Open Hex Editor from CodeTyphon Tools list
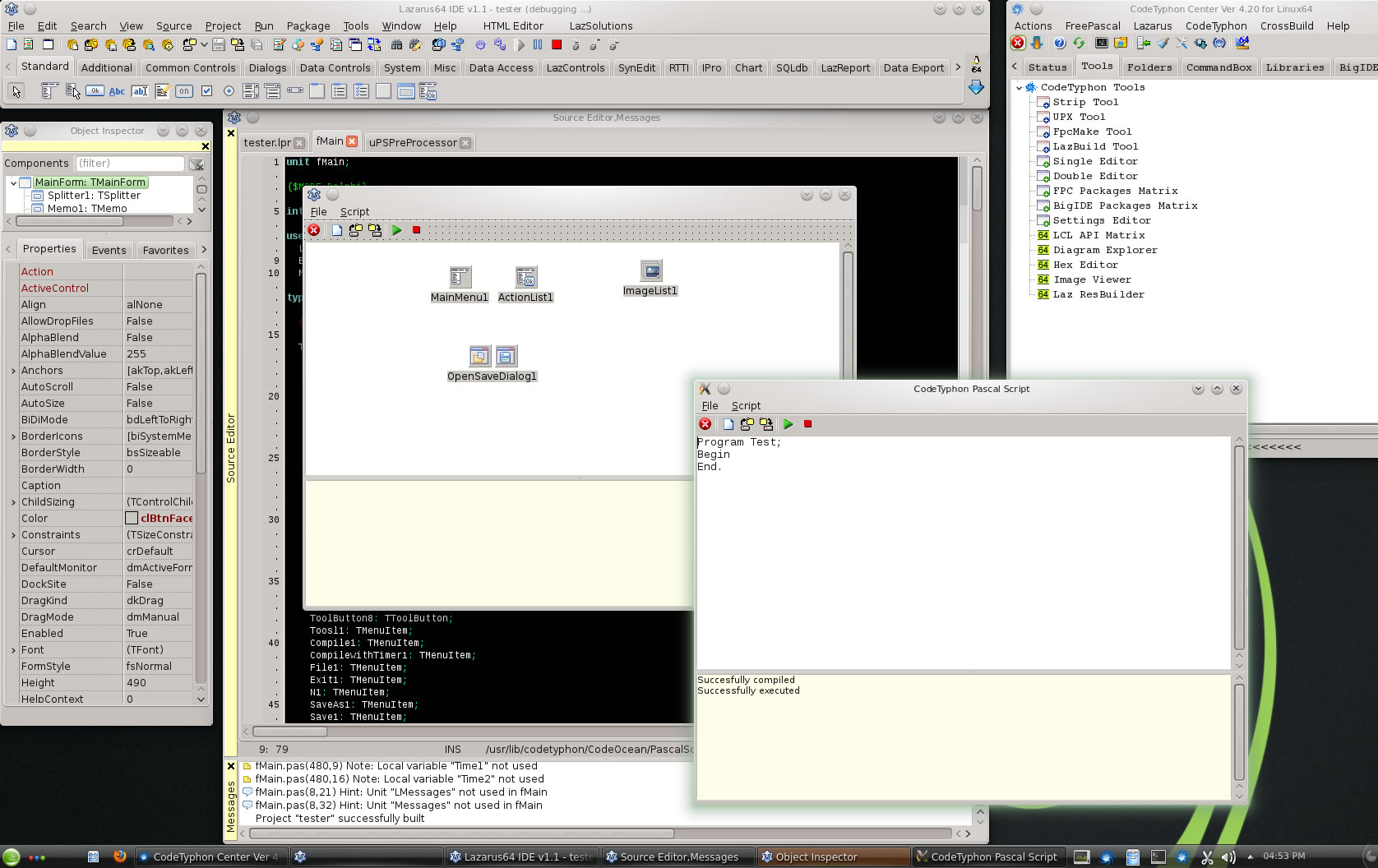1378x868 pixels. pyautogui.click(x=1085, y=265)
